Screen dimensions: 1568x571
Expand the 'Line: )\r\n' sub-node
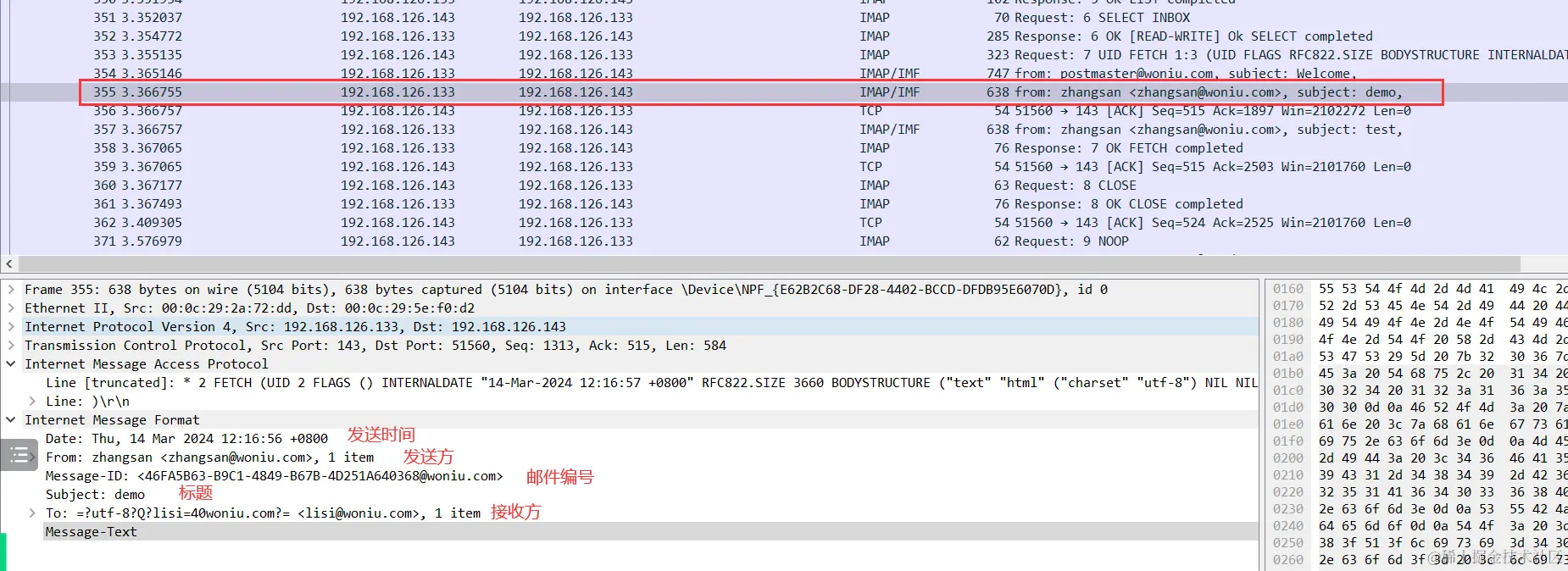pos(32,402)
